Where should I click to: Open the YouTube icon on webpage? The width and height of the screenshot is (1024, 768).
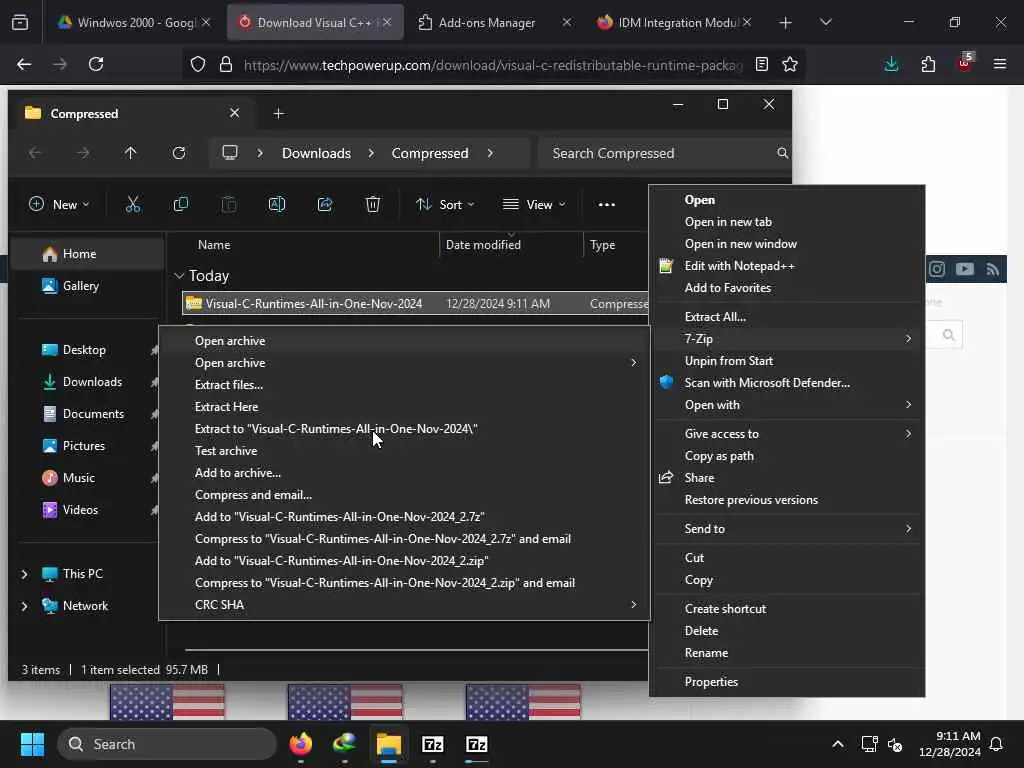click(965, 269)
